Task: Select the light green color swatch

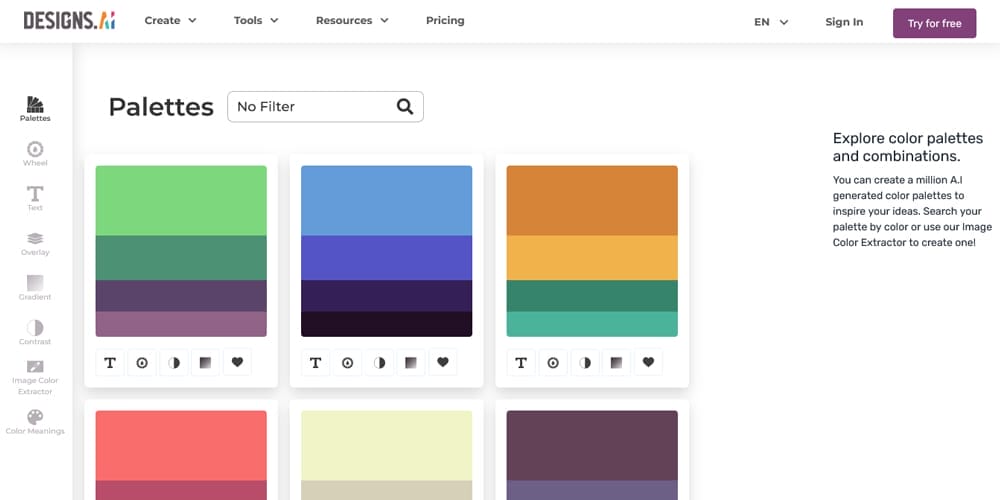Action: [x=181, y=200]
